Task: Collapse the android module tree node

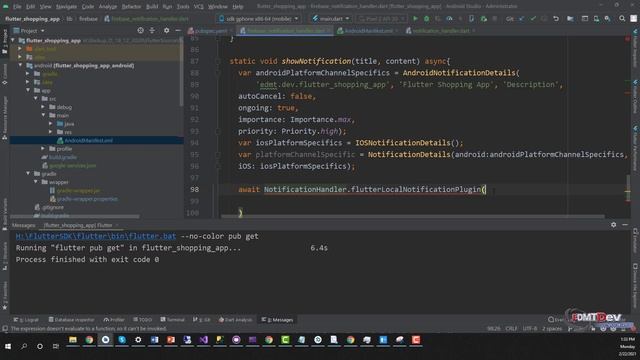Action: click(21, 65)
